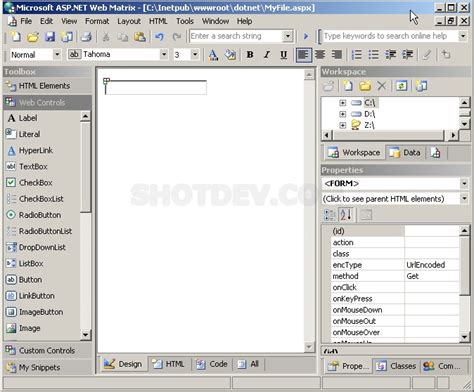The height and width of the screenshot is (392, 474).
Task: Open the HTML Elements toolbox section
Action: (47, 86)
